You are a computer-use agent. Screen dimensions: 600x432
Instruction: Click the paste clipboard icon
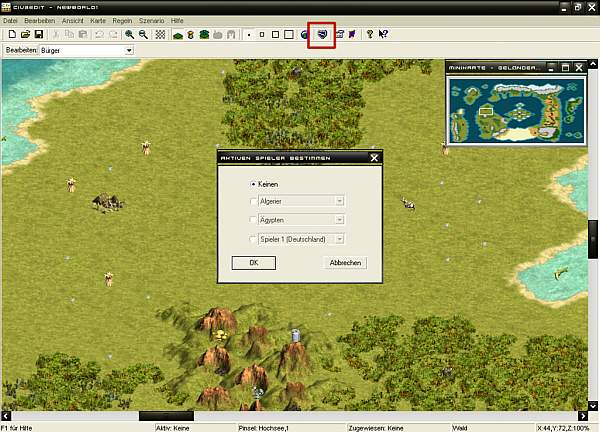(83, 34)
